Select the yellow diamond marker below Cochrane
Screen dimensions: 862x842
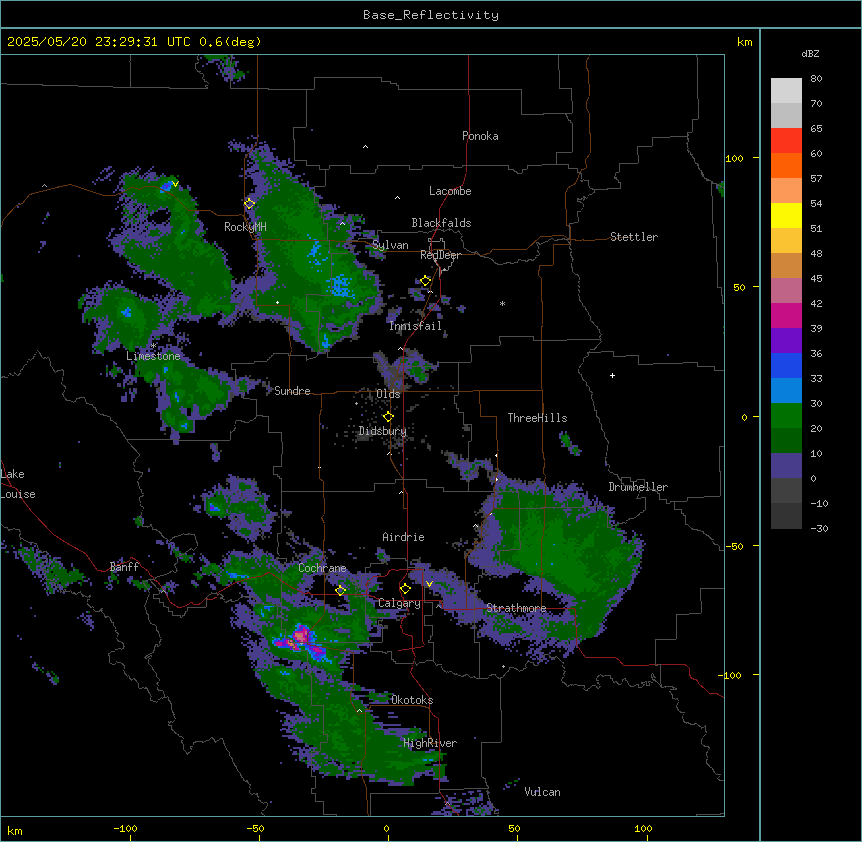point(340,591)
